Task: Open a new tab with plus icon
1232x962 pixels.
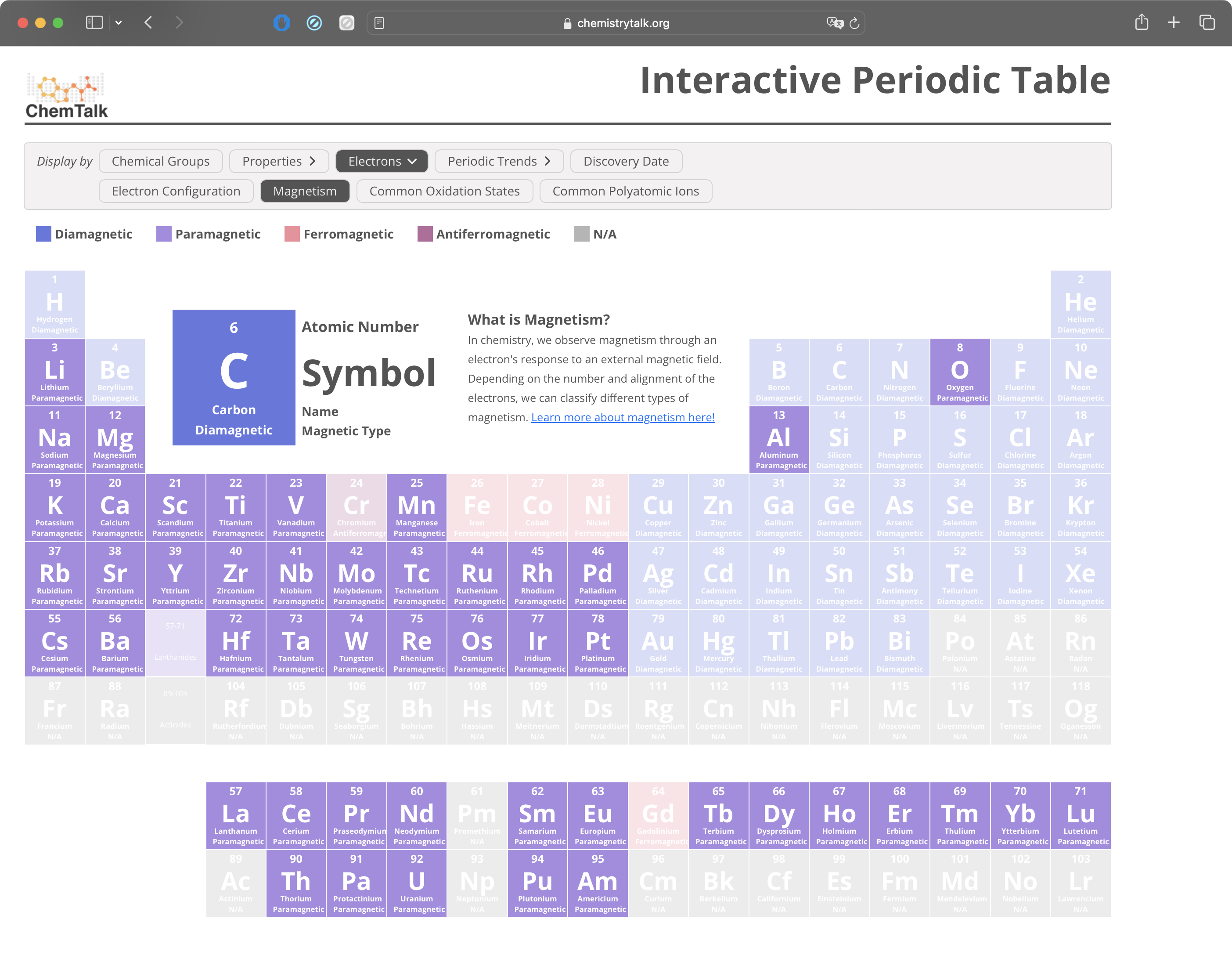Action: click(1174, 22)
